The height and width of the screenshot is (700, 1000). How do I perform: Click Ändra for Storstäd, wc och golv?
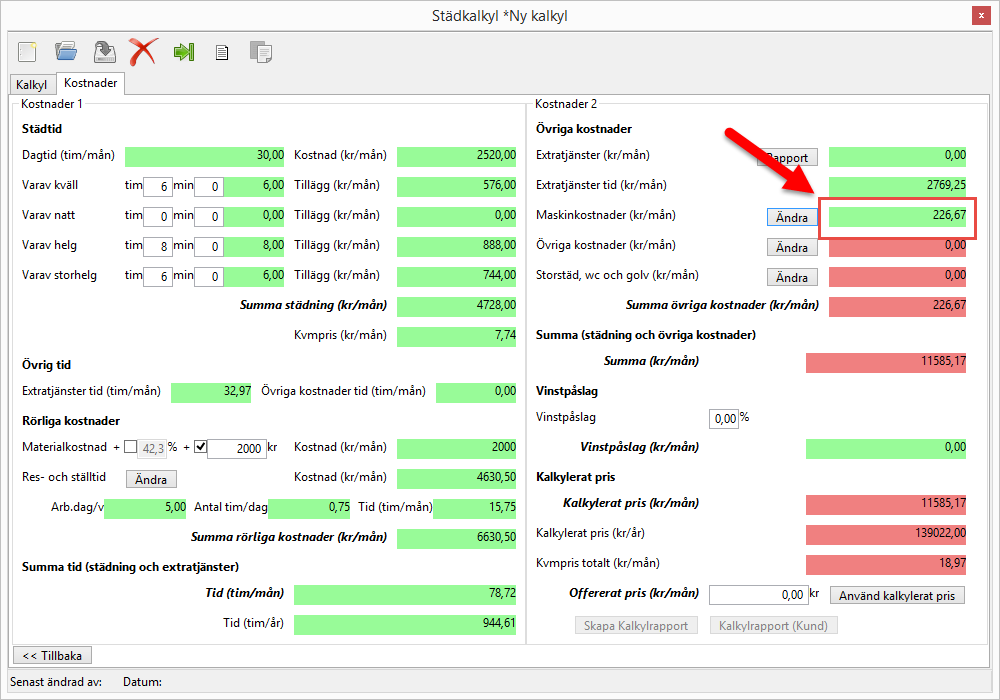click(791, 277)
